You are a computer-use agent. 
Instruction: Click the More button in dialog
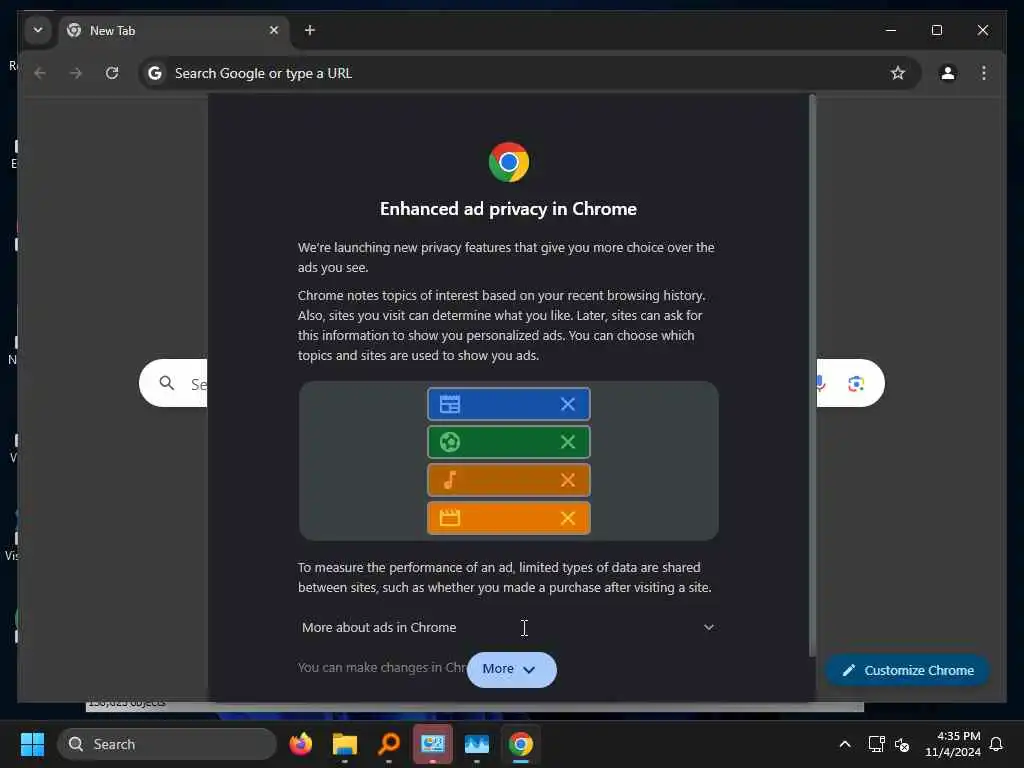pyautogui.click(x=511, y=669)
